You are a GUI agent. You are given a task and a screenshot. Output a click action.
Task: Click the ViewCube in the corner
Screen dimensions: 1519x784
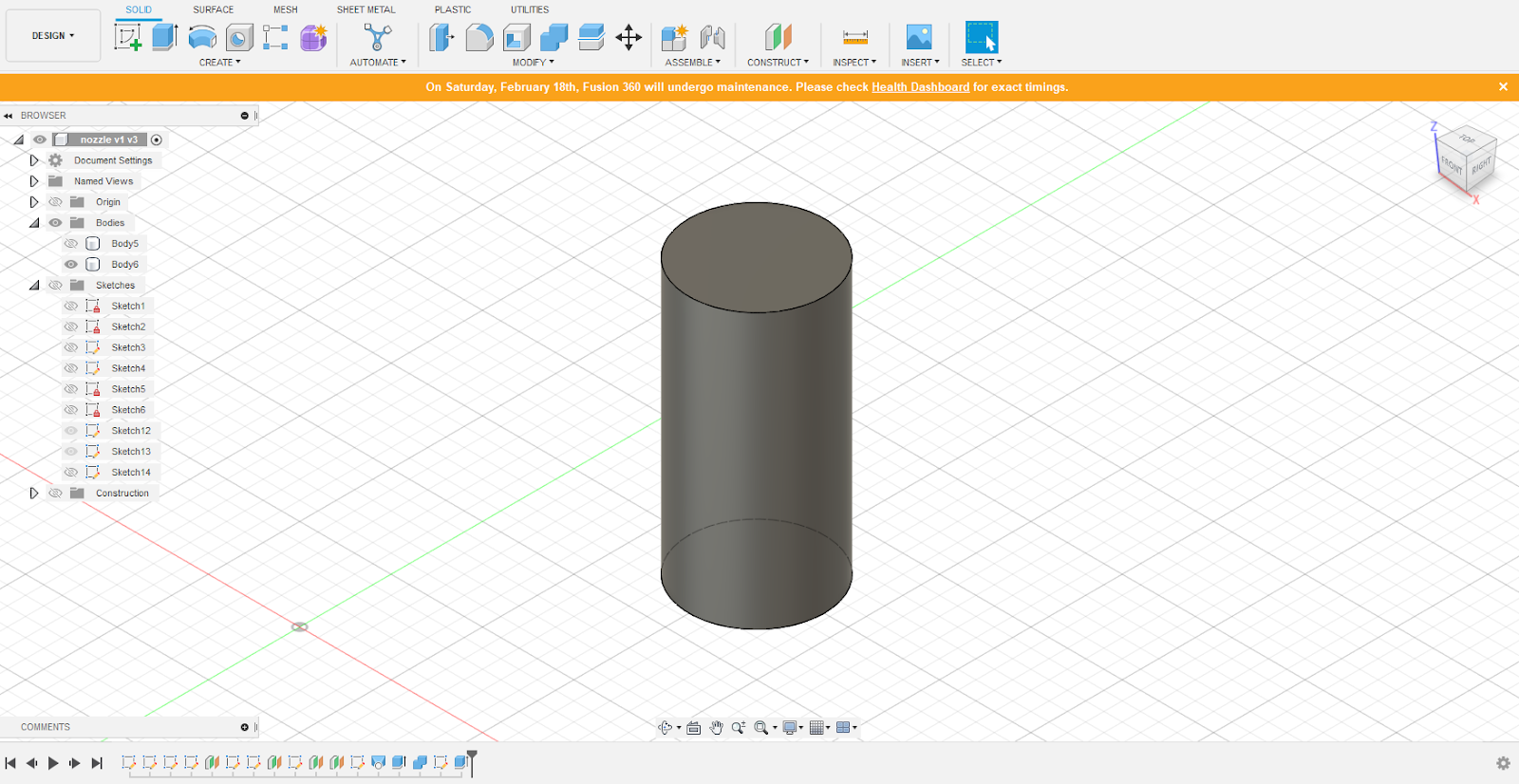pos(1466,158)
